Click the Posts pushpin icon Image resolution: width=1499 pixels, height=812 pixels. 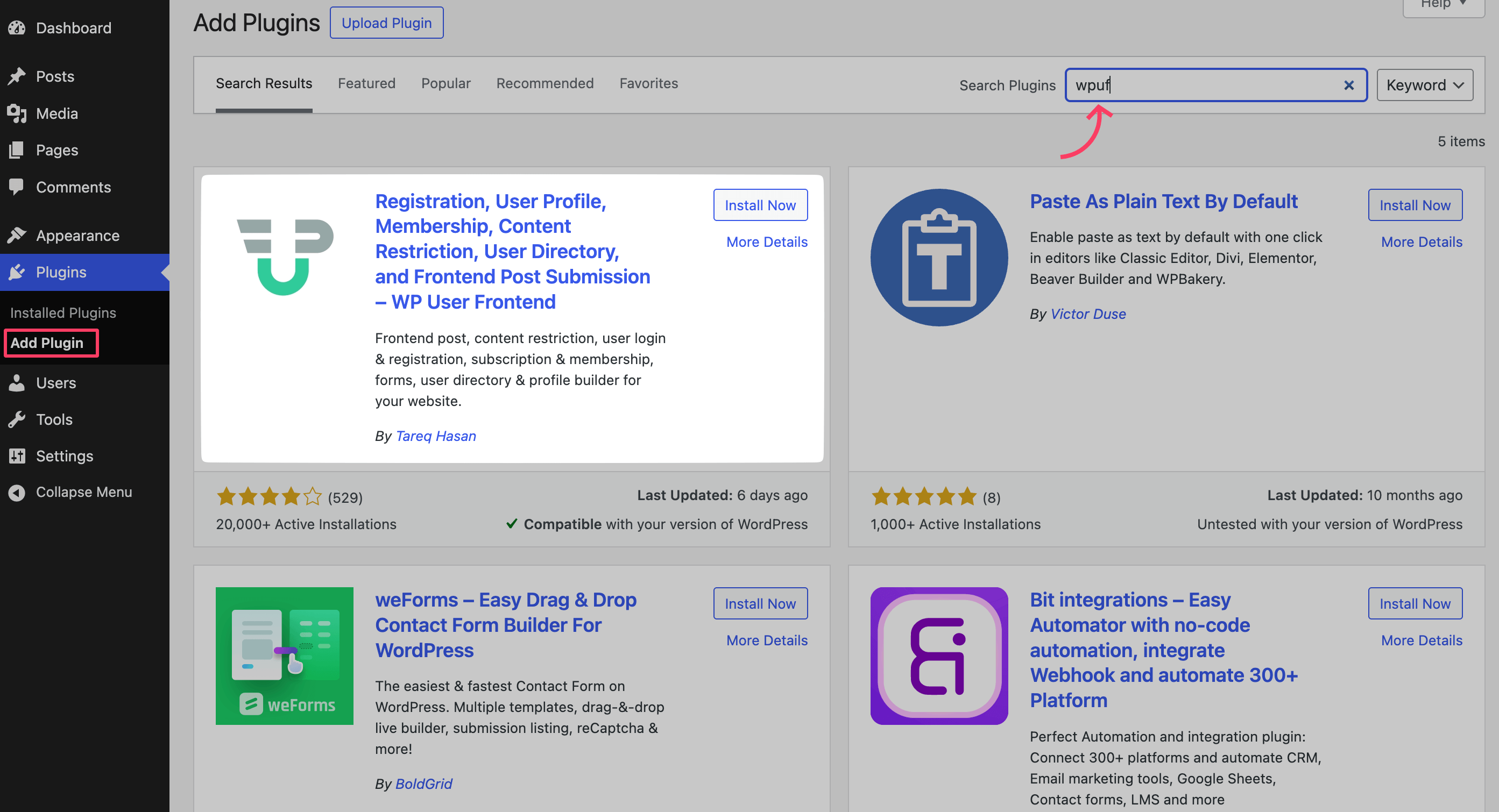17,76
